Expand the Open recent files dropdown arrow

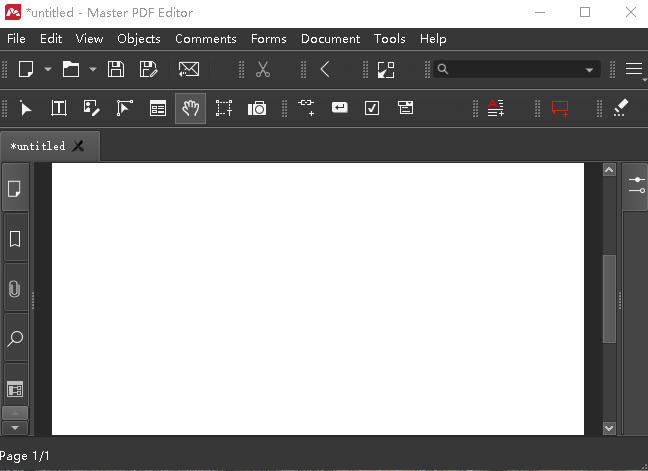pos(93,69)
